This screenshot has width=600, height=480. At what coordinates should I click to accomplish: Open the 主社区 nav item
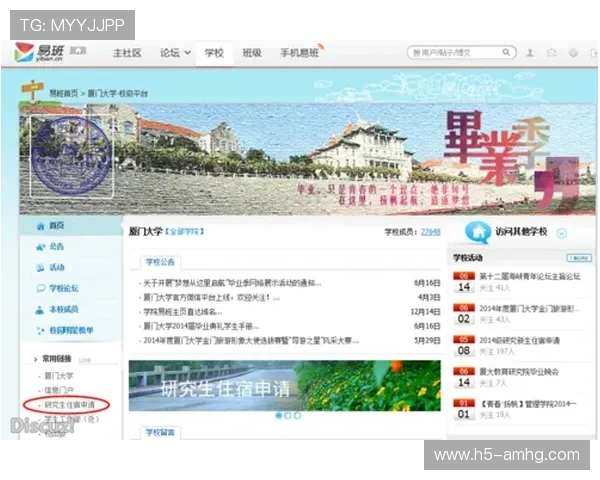[127, 52]
